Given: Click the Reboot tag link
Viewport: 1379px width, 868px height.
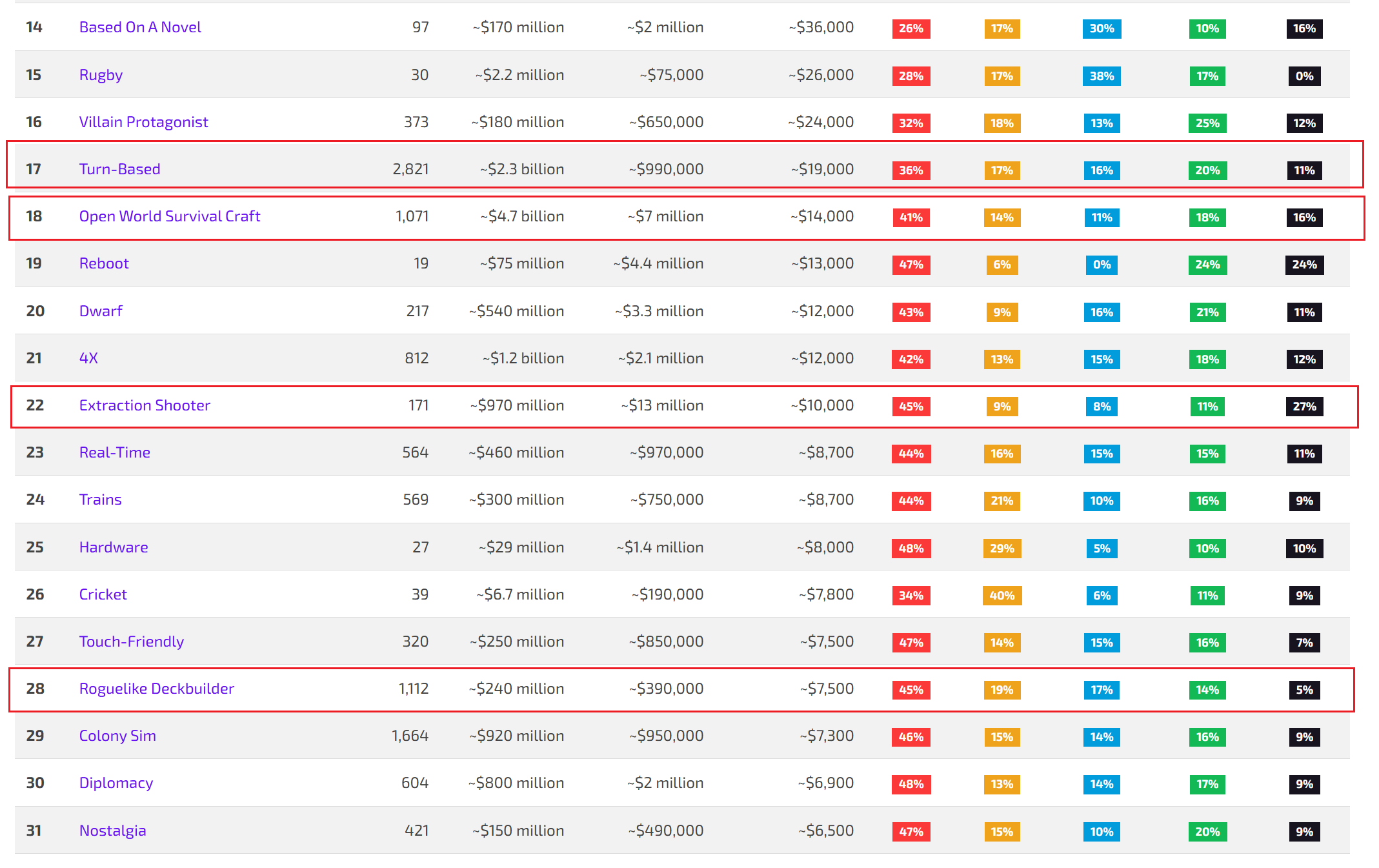Looking at the screenshot, I should [104, 263].
